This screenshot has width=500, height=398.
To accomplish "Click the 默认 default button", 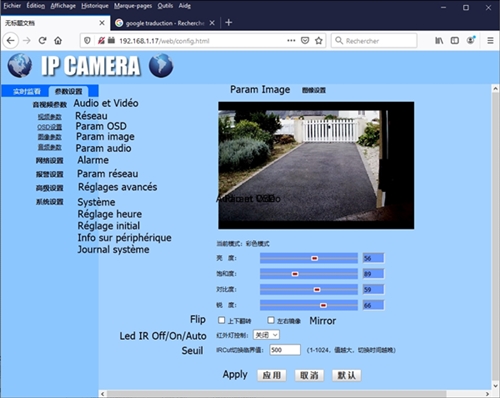I will click(346, 375).
